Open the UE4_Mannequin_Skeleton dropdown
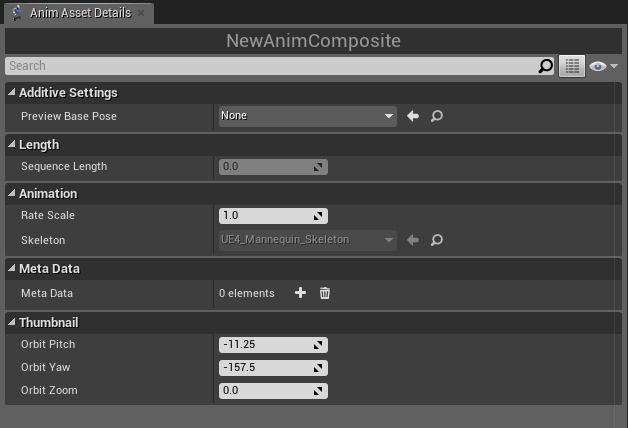Screen dimensions: 628x428 (308, 240)
